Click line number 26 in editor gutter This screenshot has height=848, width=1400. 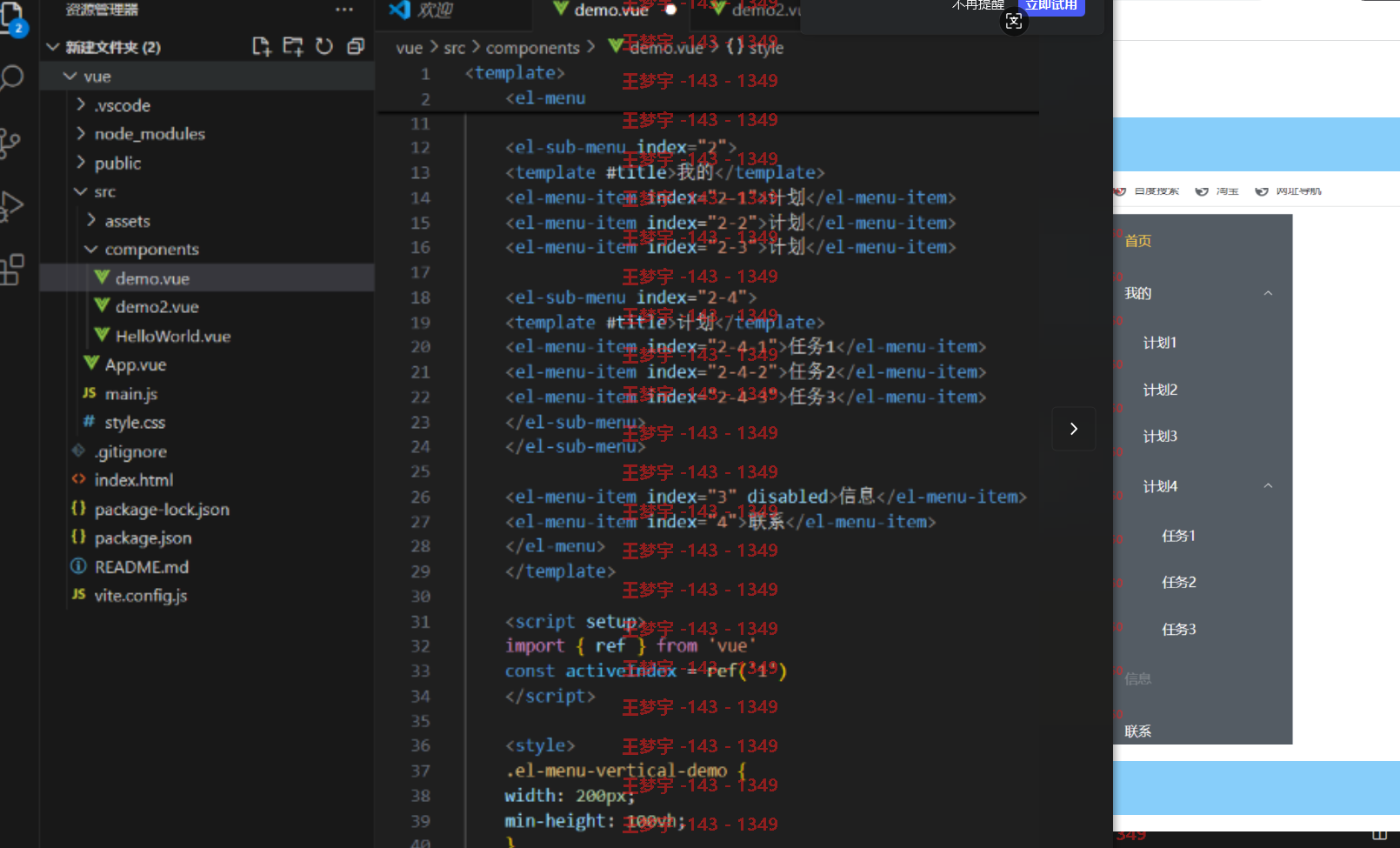pos(421,497)
